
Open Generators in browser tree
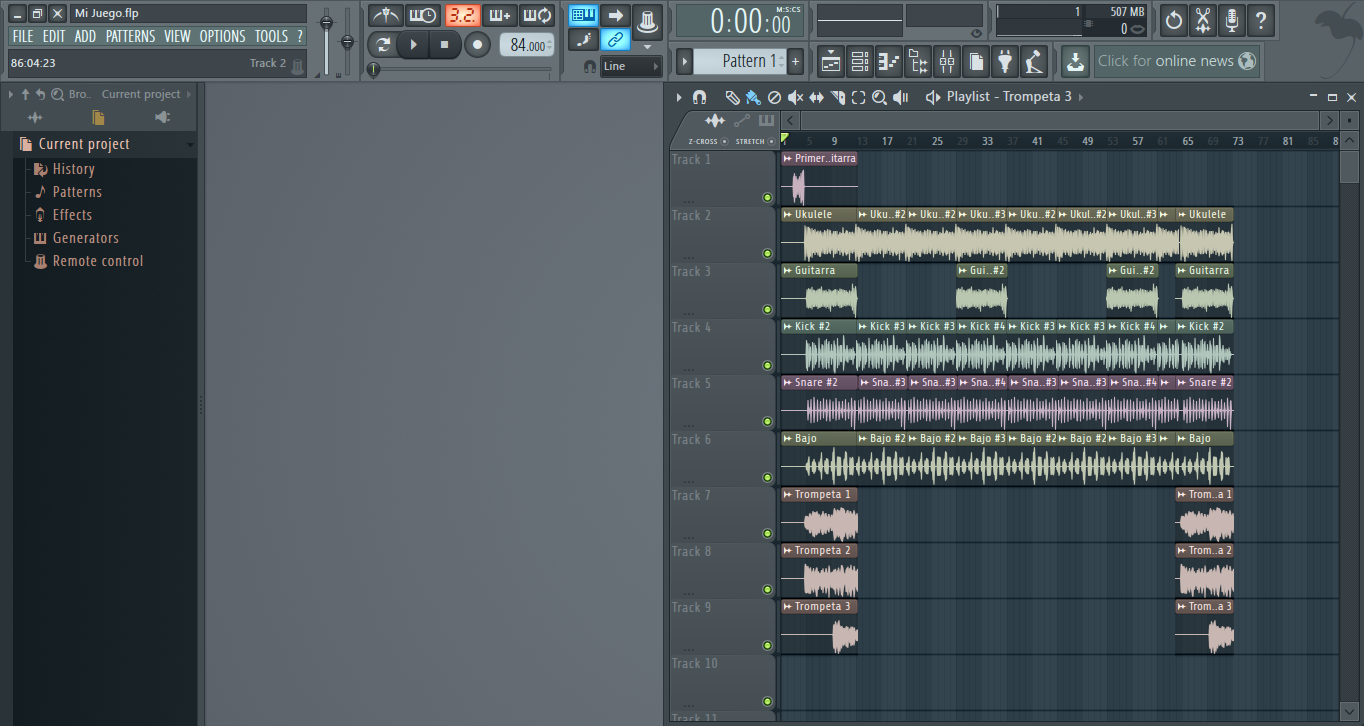pyautogui.click(x=85, y=238)
